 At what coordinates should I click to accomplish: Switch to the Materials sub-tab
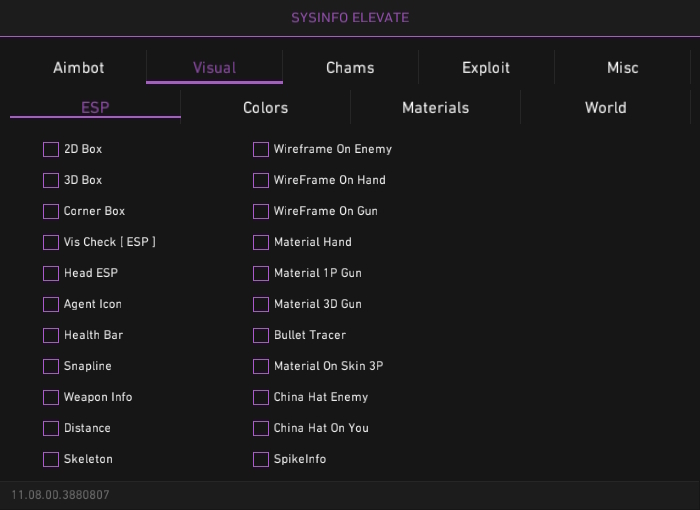pos(435,108)
